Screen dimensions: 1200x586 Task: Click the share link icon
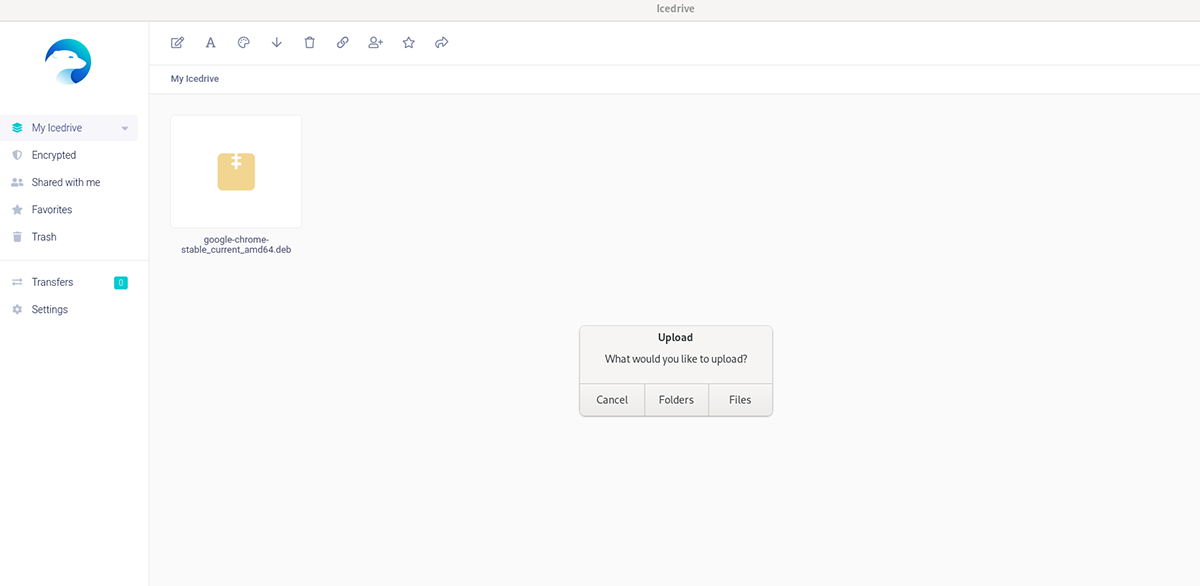click(342, 42)
